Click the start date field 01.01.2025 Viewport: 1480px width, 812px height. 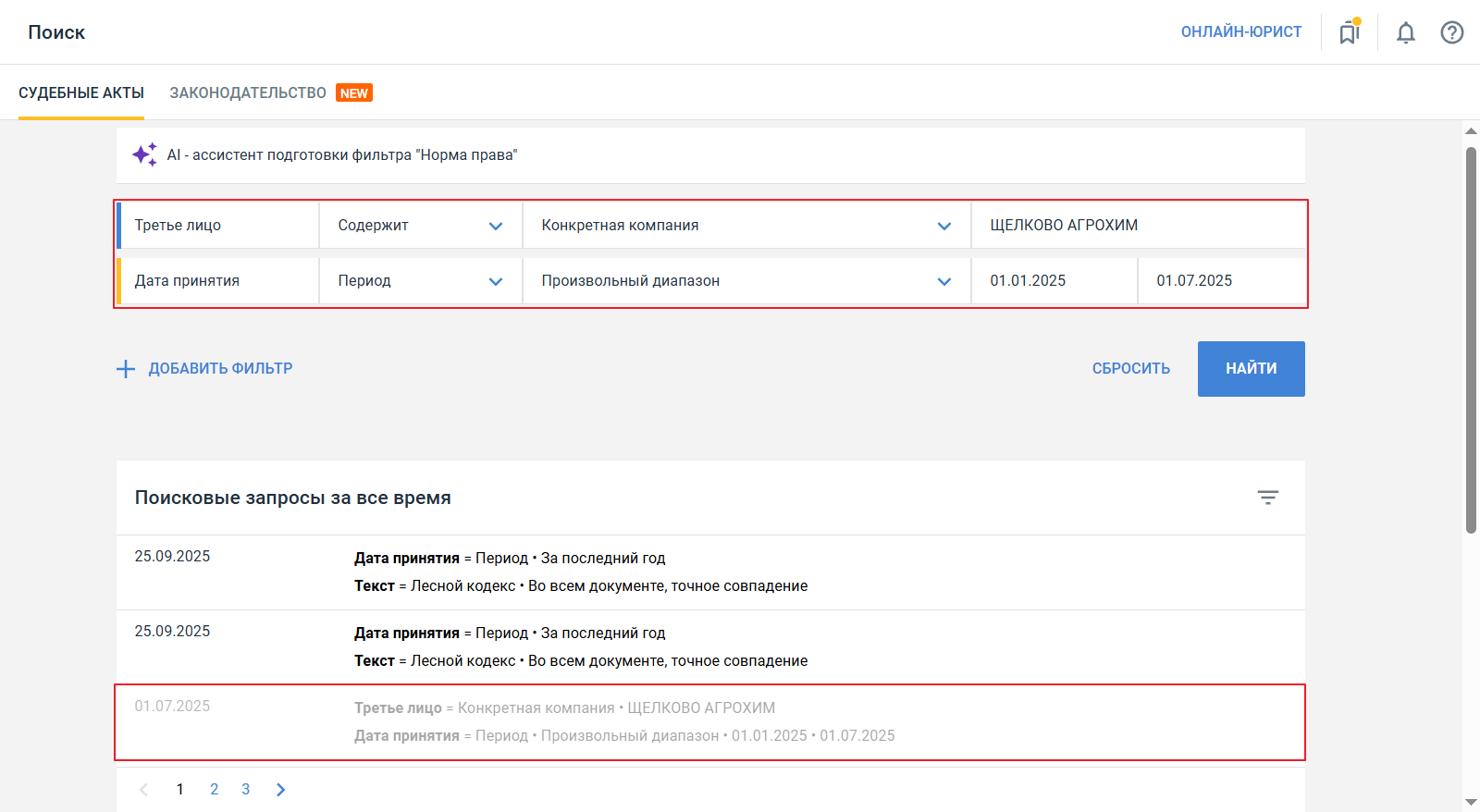pyautogui.click(x=1053, y=281)
